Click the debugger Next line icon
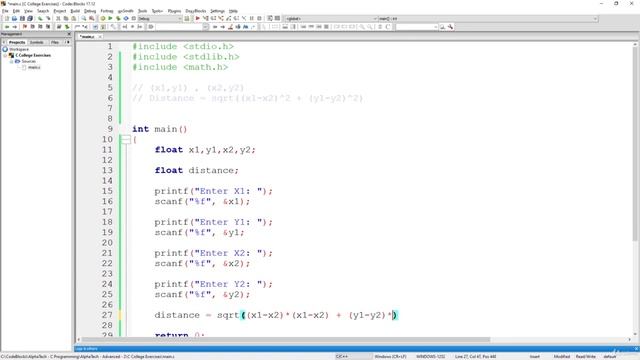 (x=213, y=19)
